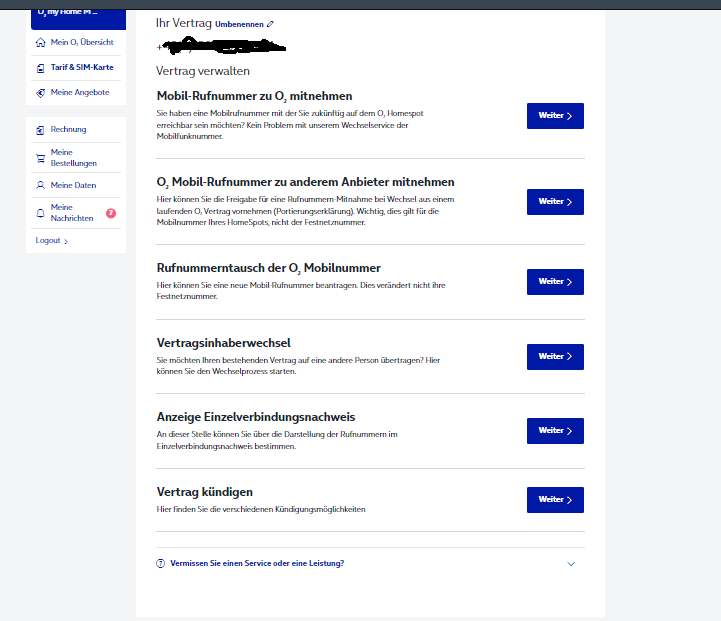Click Weiter for Rufnummer zu anderem Anbieter

click(555, 202)
